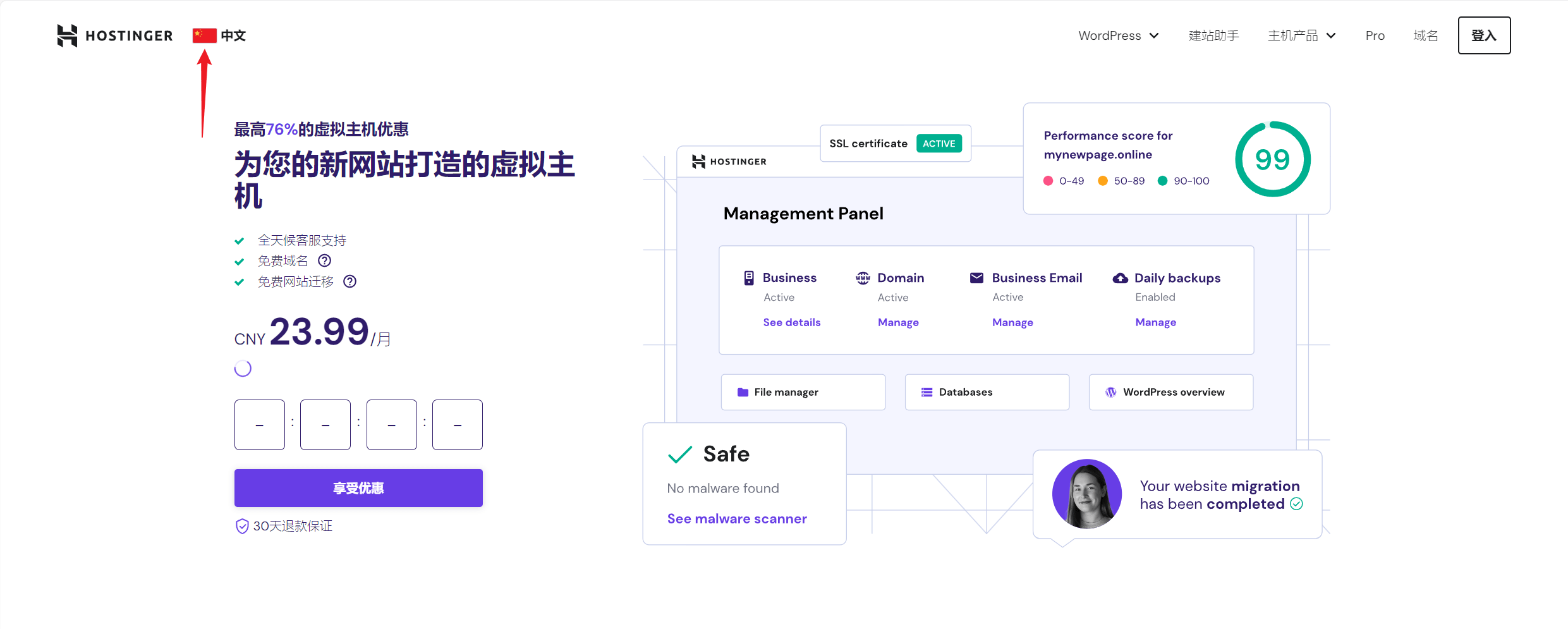
Task: Click the CNY 23.99 price
Action: click(x=312, y=333)
